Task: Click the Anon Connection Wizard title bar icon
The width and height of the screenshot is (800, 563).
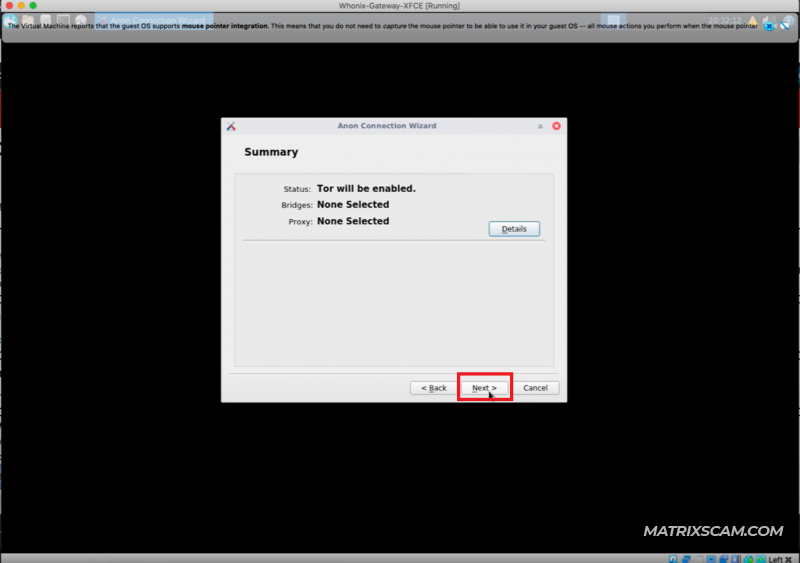Action: tap(231, 126)
